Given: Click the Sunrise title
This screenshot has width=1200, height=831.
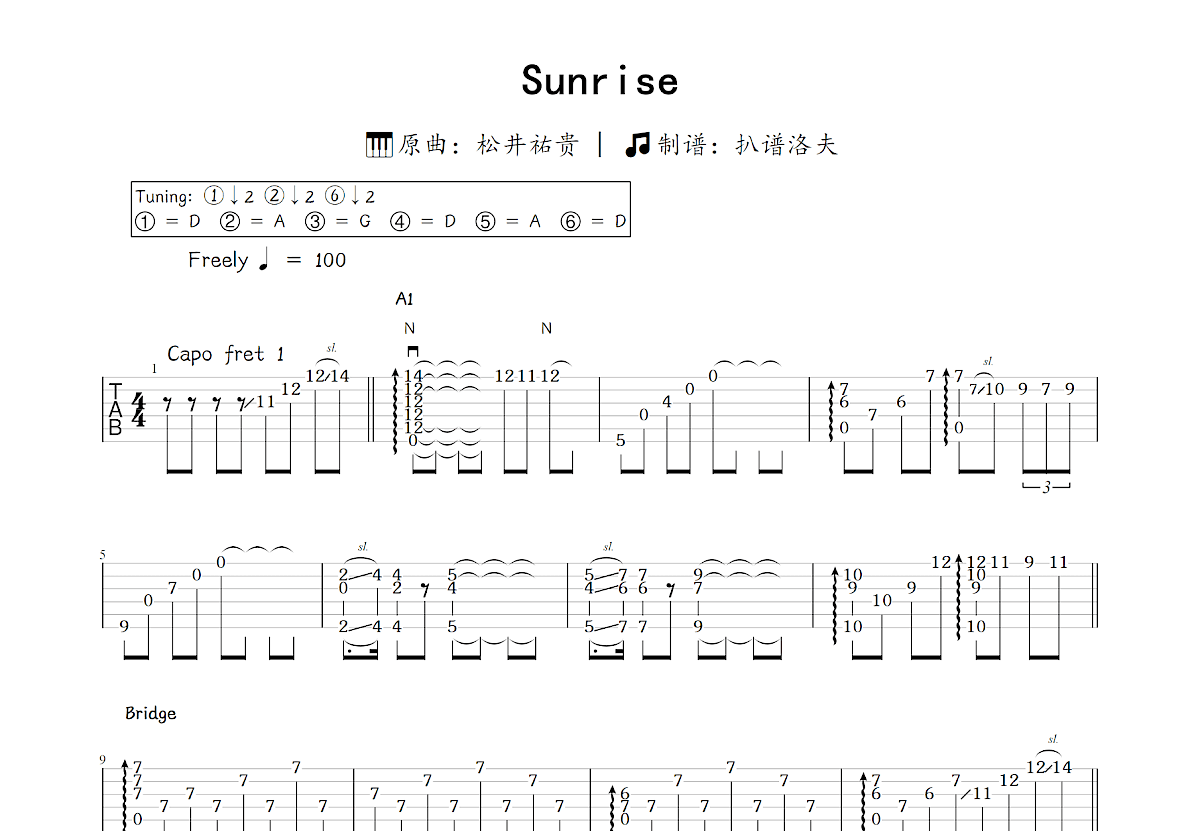Looking at the screenshot, I should pyautogui.click(x=600, y=81).
